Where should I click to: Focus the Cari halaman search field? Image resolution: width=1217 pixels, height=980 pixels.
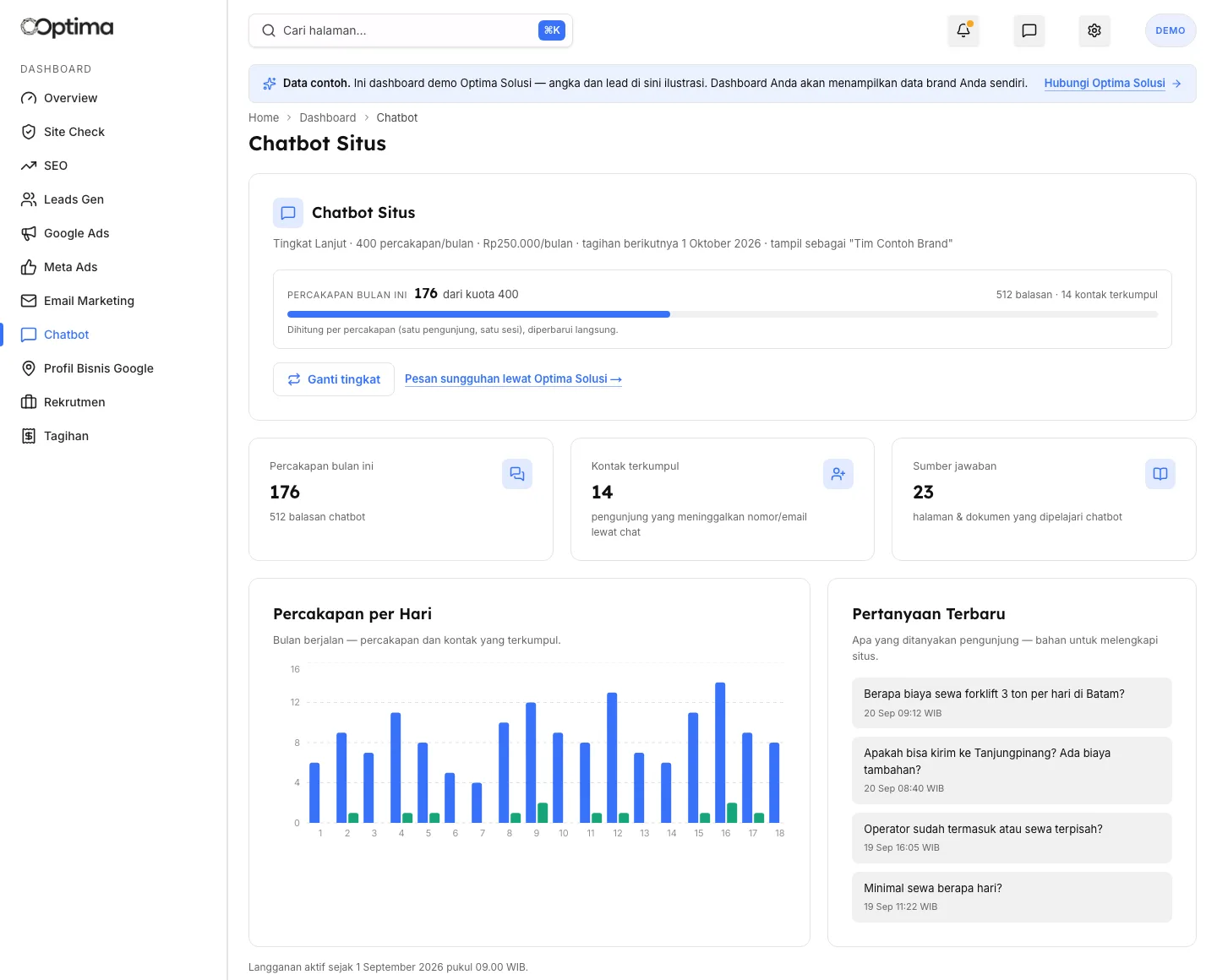411,30
